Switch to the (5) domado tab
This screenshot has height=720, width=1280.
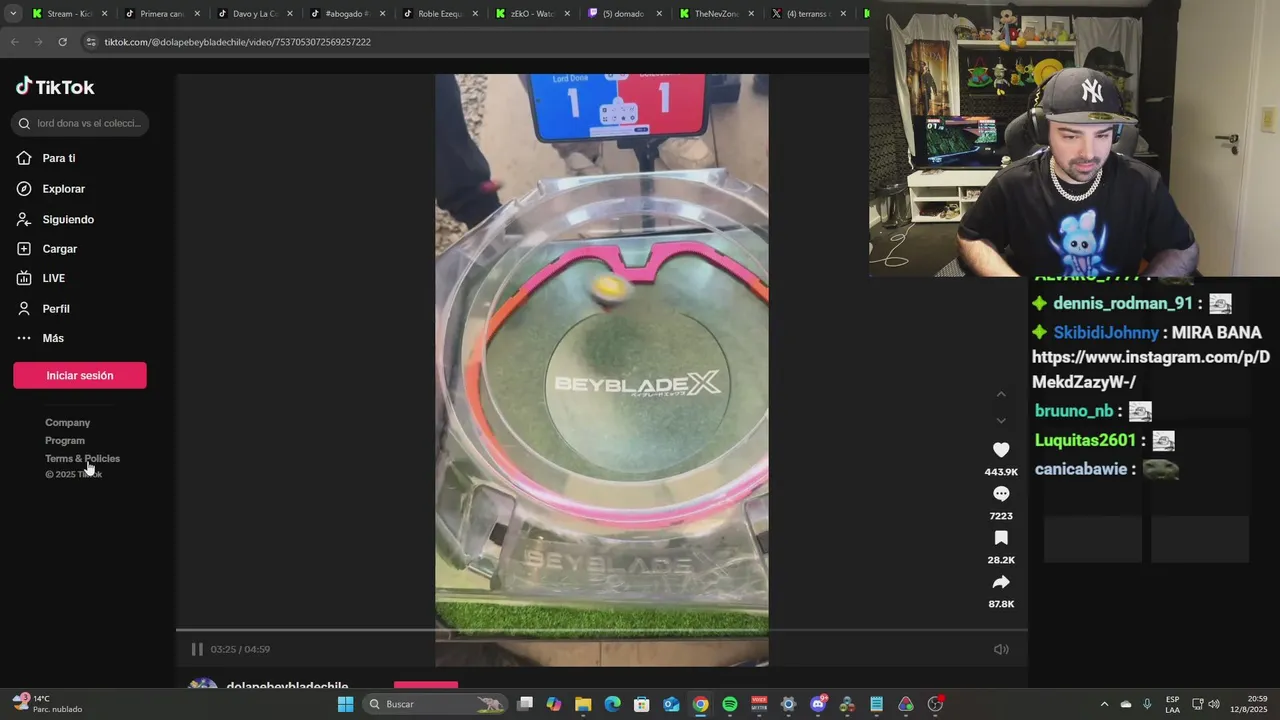tap(625, 14)
